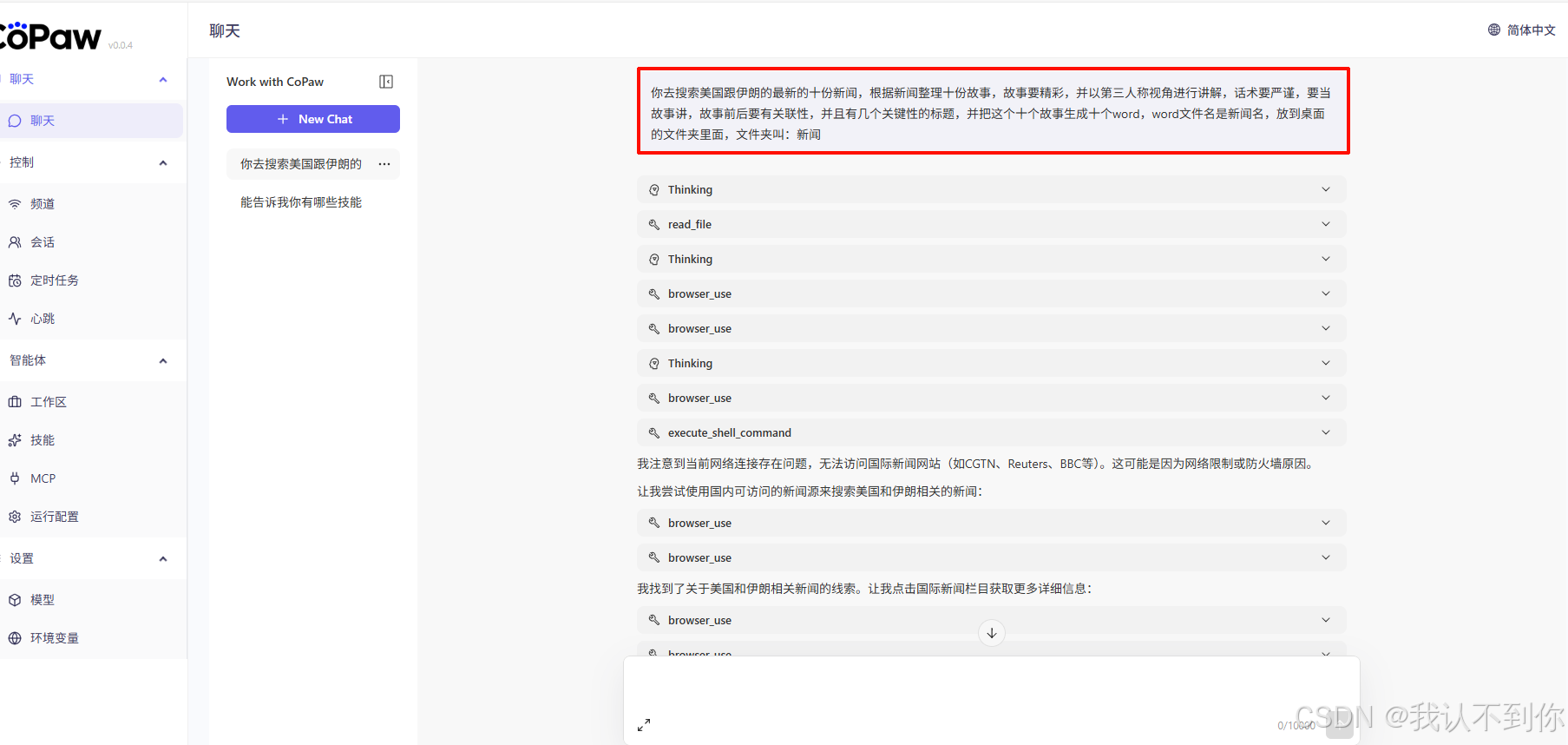This screenshot has height=745, width=1568.
Task: Expand browser_use step directly above execute_shell_command
Action: tap(991, 398)
